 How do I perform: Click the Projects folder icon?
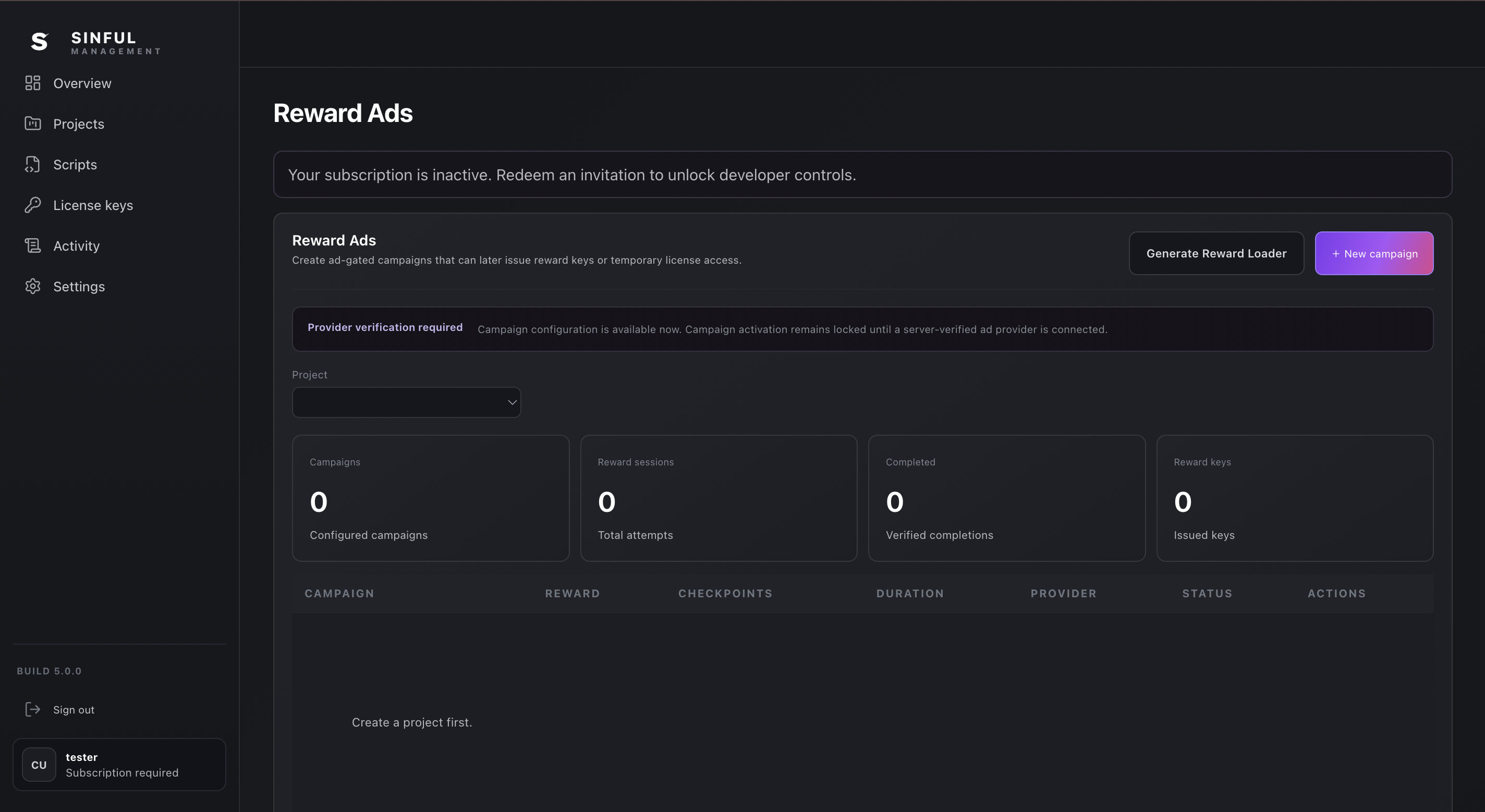(33, 124)
